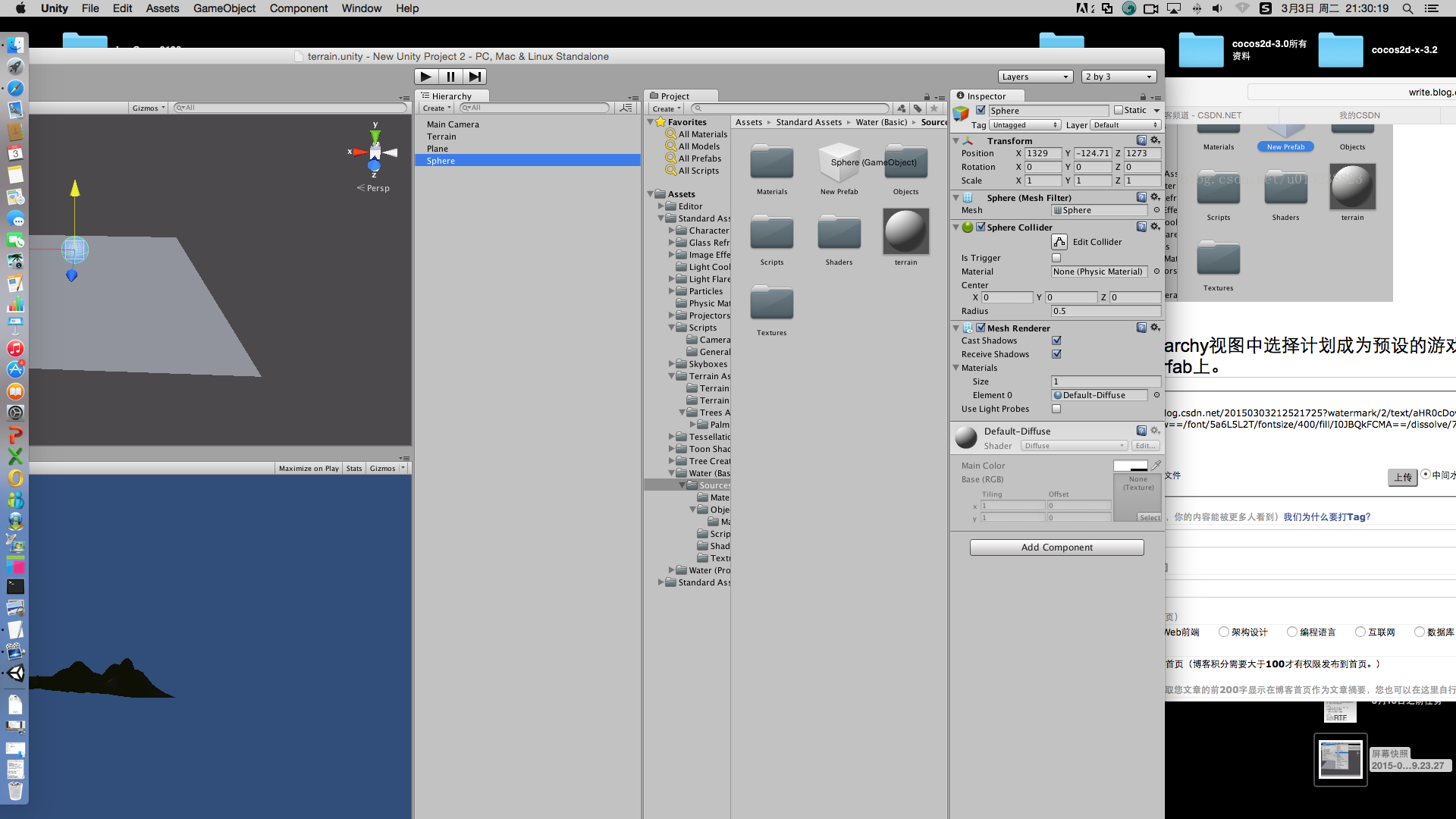Open the Layers dropdown
1456x819 pixels.
click(1035, 76)
